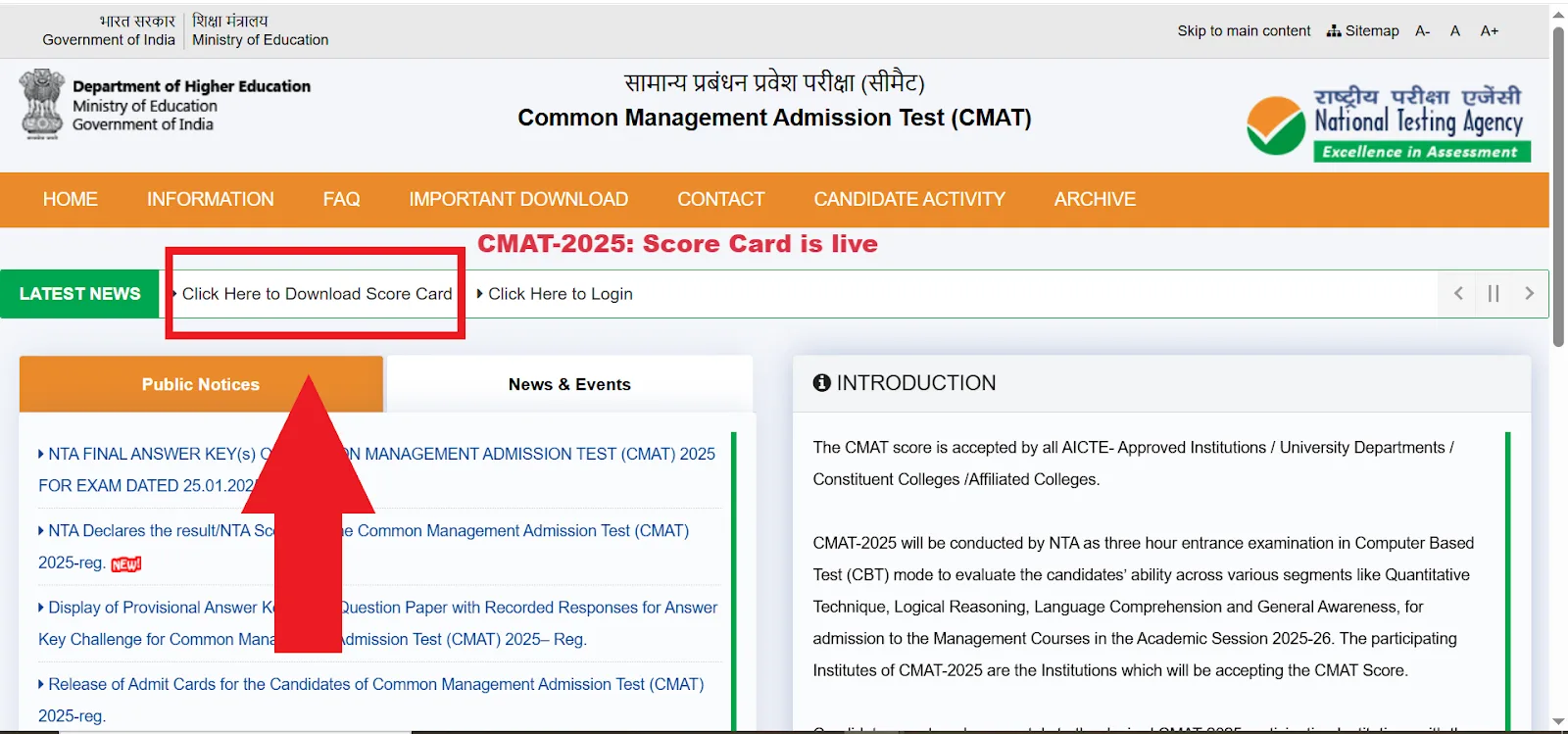Show previous news ticker item

pyautogui.click(x=1458, y=293)
